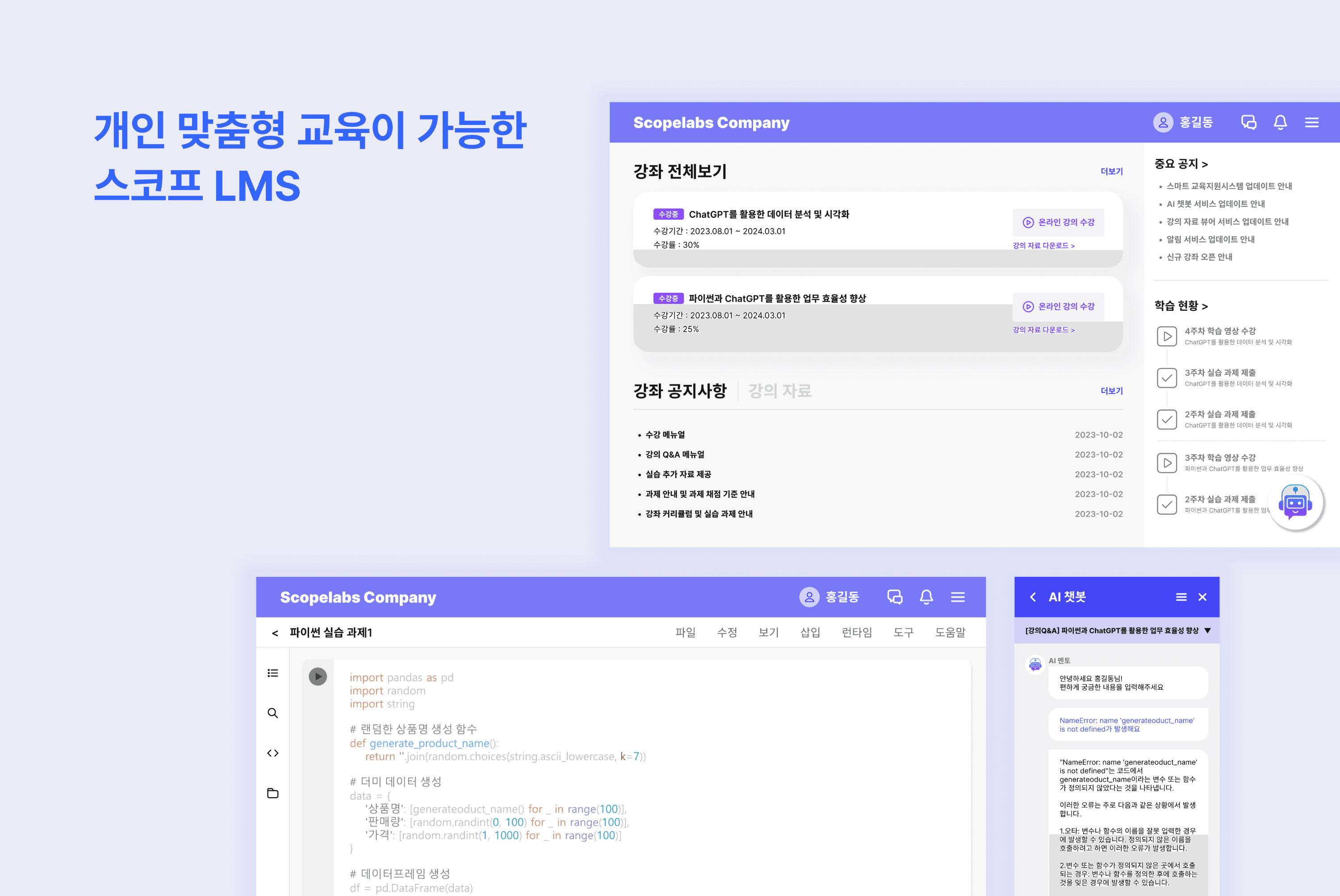The image size is (1340, 896).
Task: Switch to the 강의 자료 tab
Action: [x=779, y=391]
